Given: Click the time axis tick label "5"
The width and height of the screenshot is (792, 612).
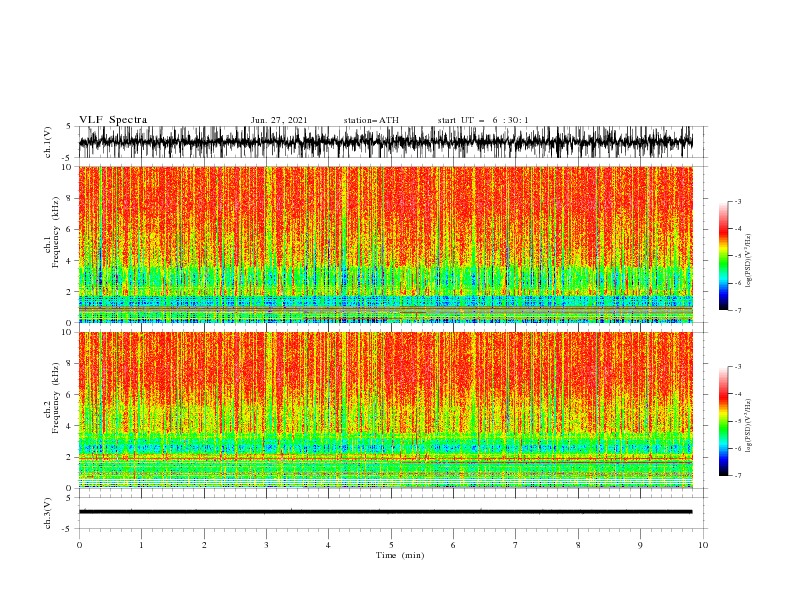Looking at the screenshot, I should pyautogui.click(x=391, y=545).
